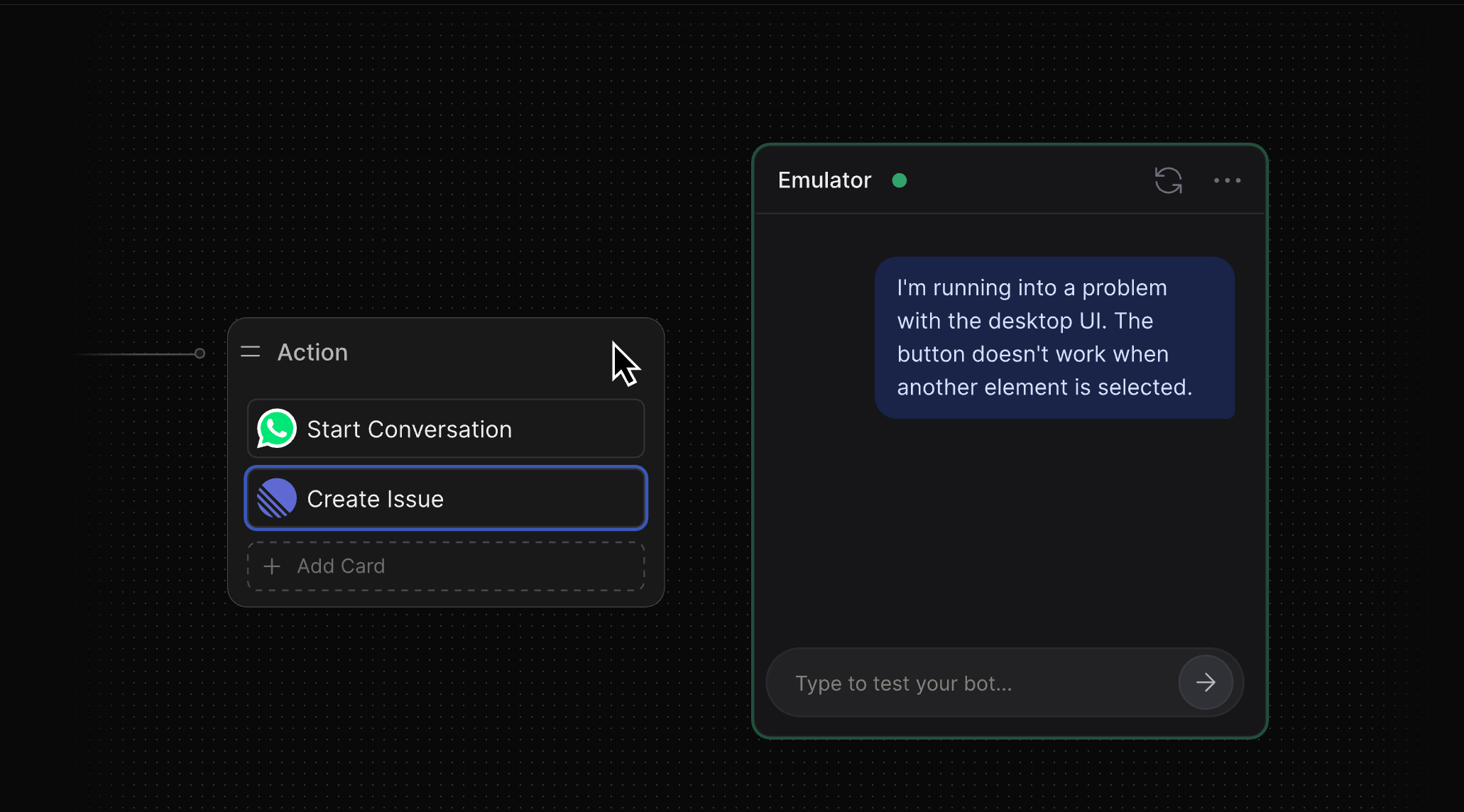The image size is (1464, 812).
Task: Click the Emulator panel title
Action: tap(824, 180)
